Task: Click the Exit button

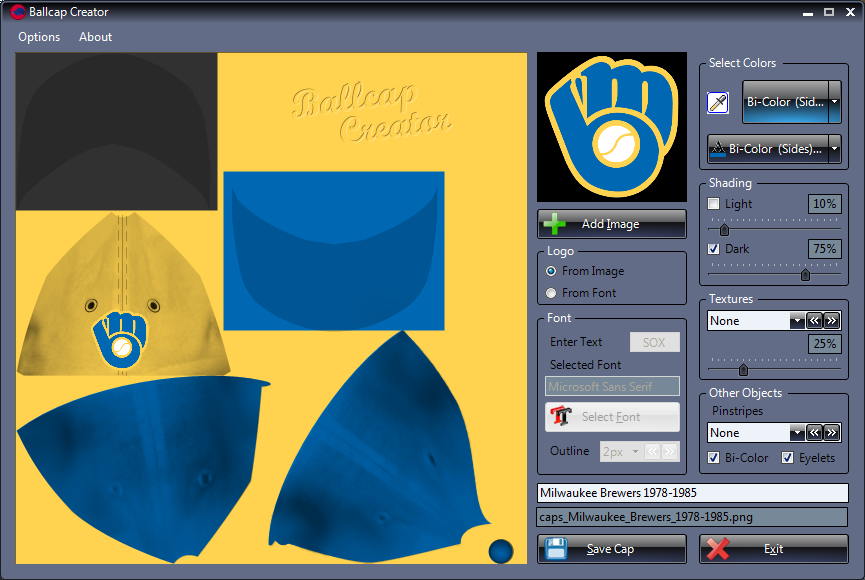Action: pos(773,549)
